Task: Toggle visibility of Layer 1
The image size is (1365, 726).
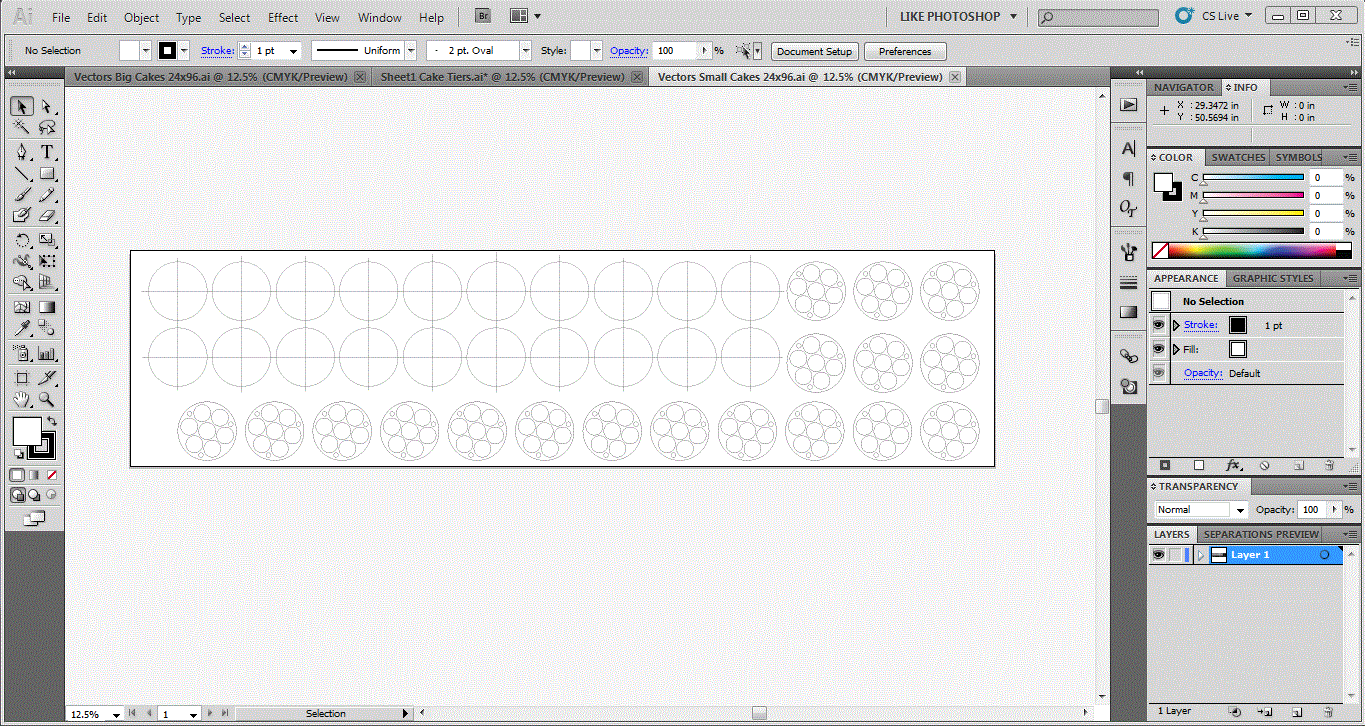Action: click(x=1159, y=555)
